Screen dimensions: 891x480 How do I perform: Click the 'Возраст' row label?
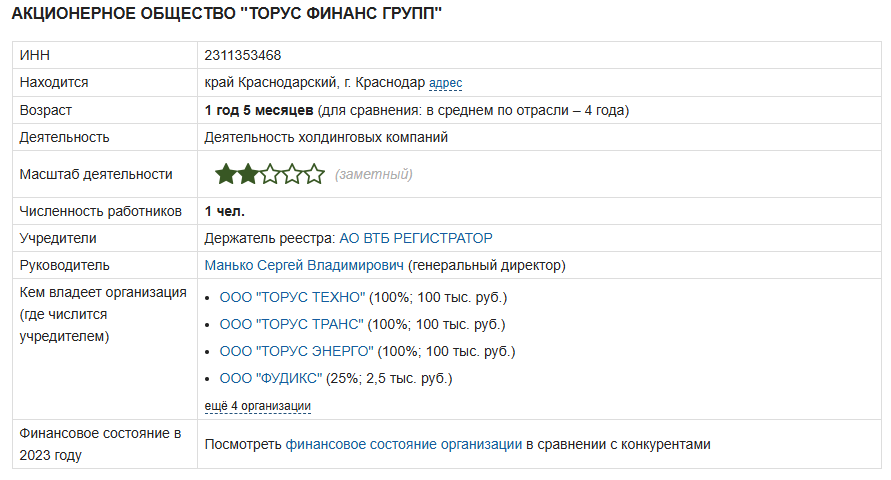coord(45,110)
